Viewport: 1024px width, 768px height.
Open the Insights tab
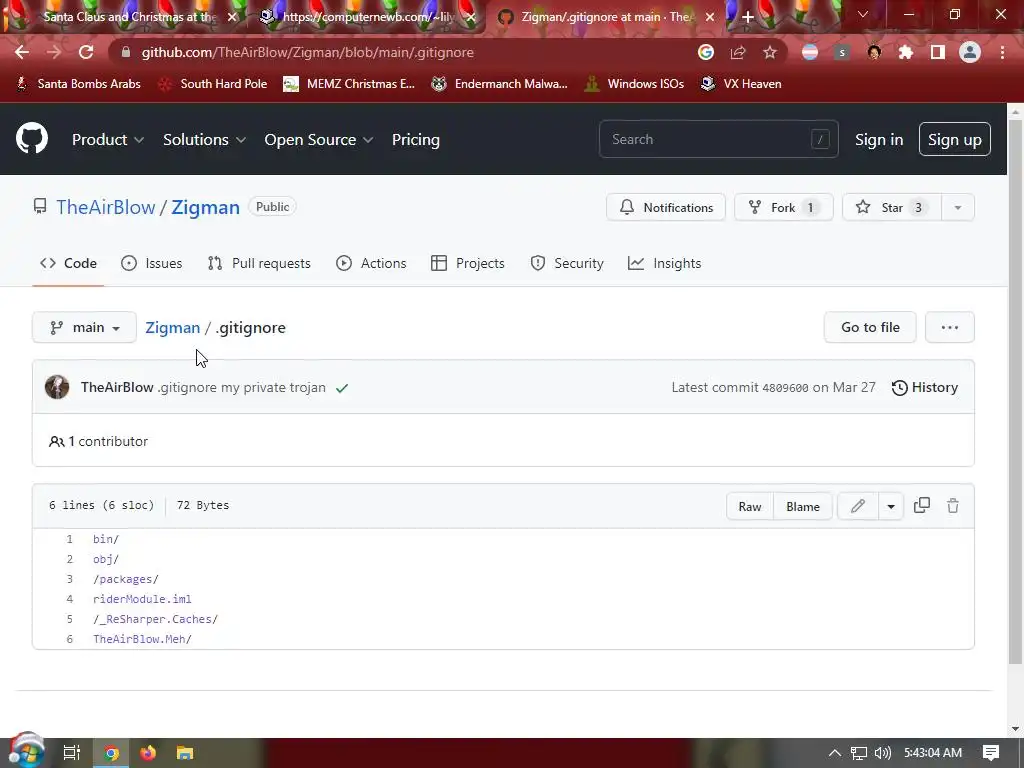pyautogui.click(x=664, y=263)
